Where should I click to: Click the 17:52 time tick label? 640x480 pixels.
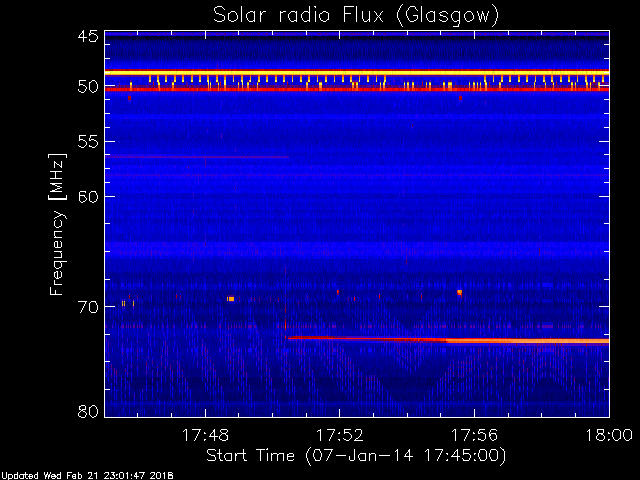point(340,435)
